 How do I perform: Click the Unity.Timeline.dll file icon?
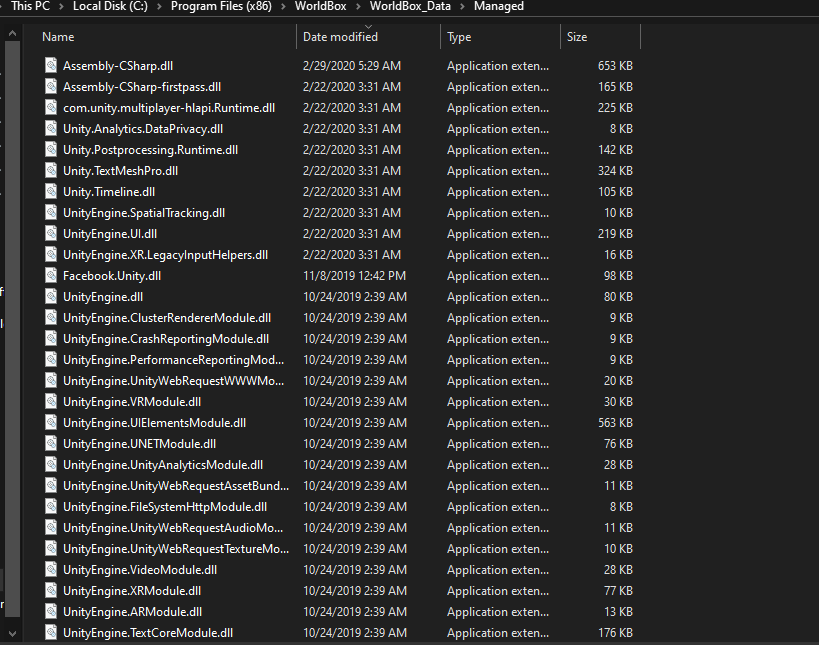[x=51, y=191]
